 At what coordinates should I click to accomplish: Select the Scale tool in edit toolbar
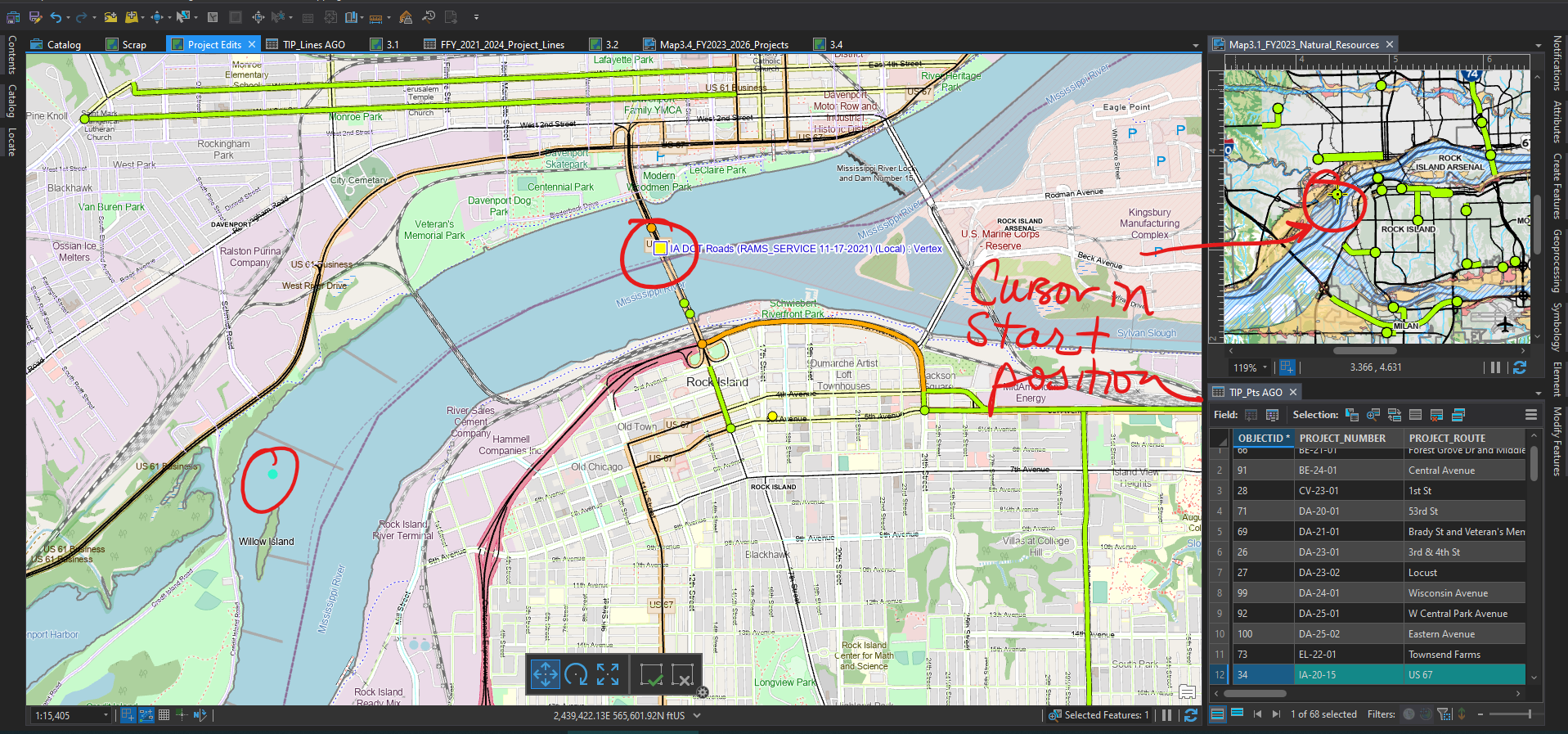click(x=608, y=674)
